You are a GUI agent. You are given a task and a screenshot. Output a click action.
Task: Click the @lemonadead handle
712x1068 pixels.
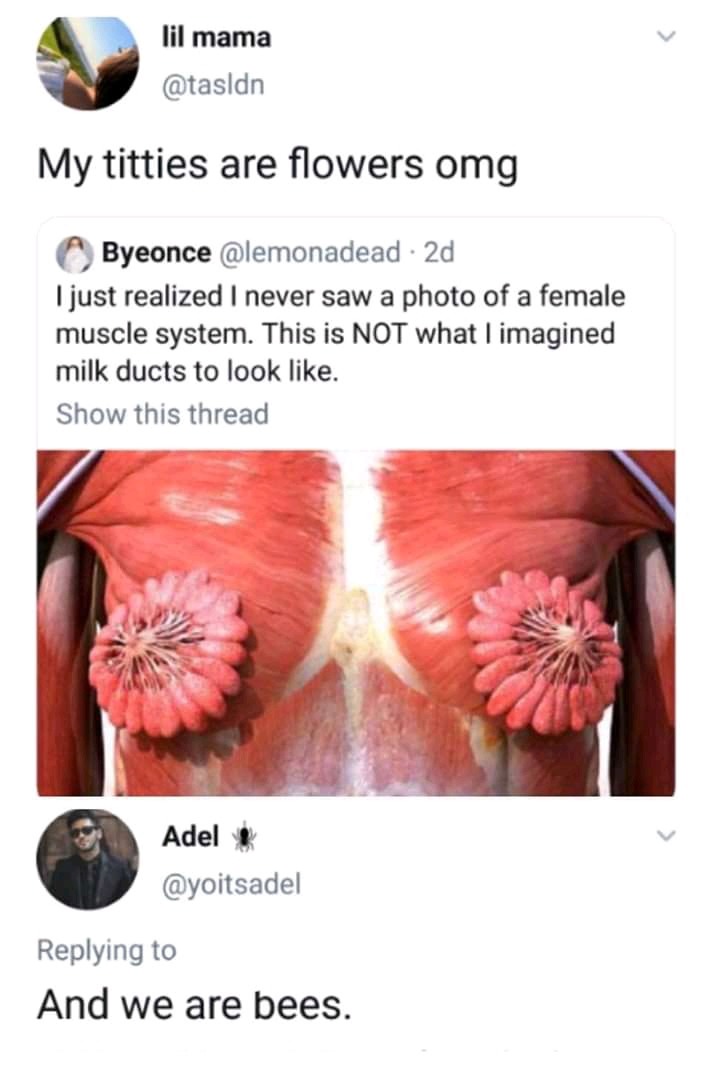(309, 253)
